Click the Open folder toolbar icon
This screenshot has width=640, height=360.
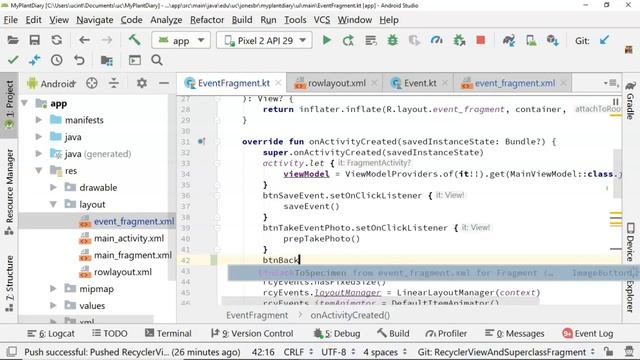point(13,40)
